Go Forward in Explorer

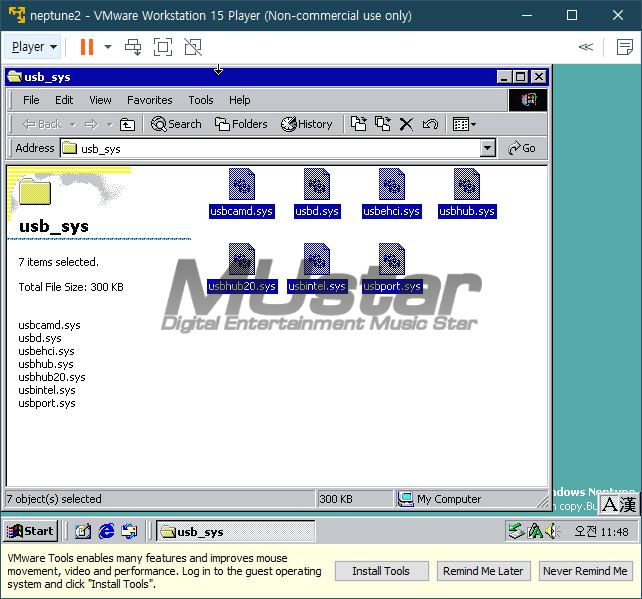[91, 124]
